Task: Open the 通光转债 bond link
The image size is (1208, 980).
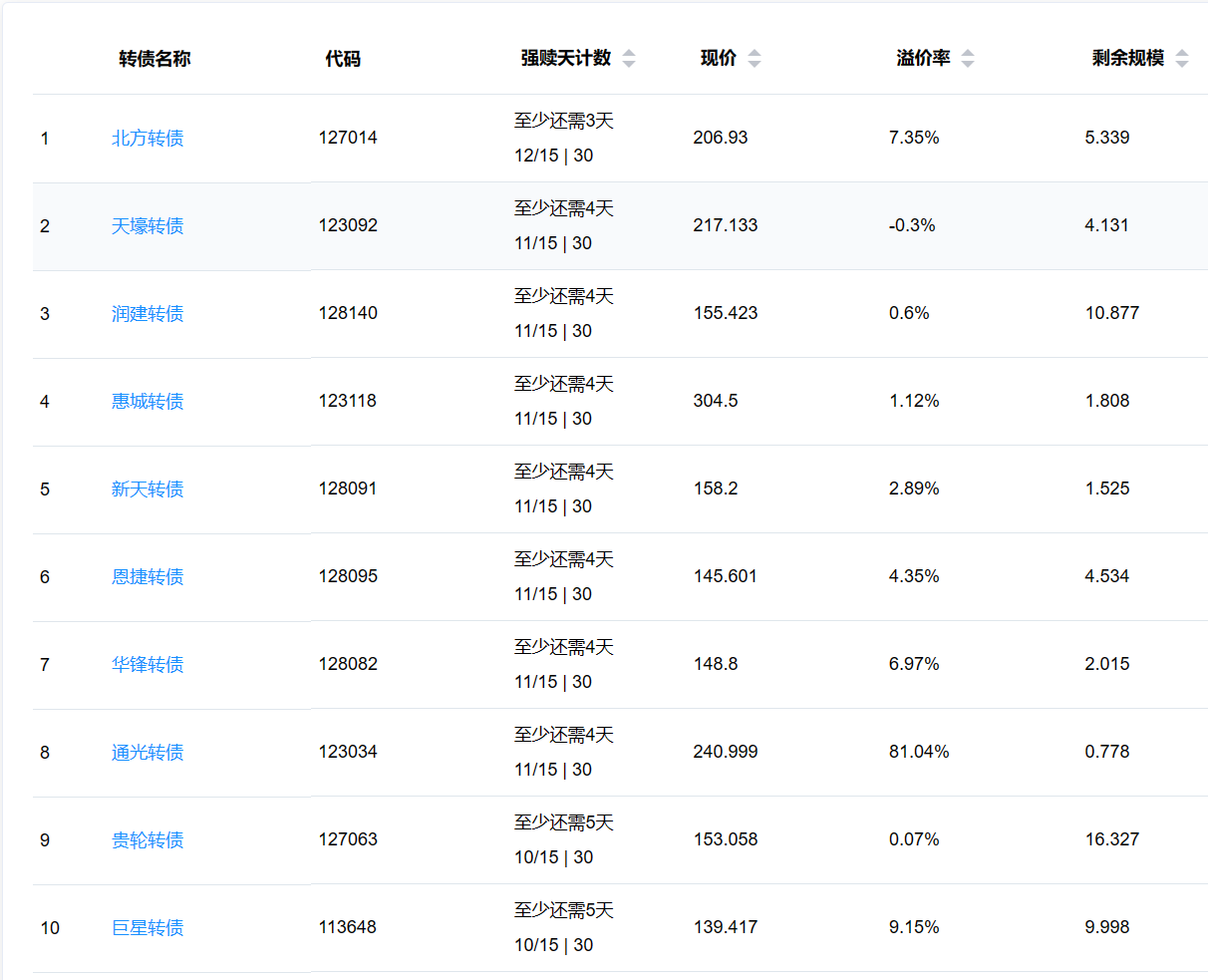Action: click(148, 753)
